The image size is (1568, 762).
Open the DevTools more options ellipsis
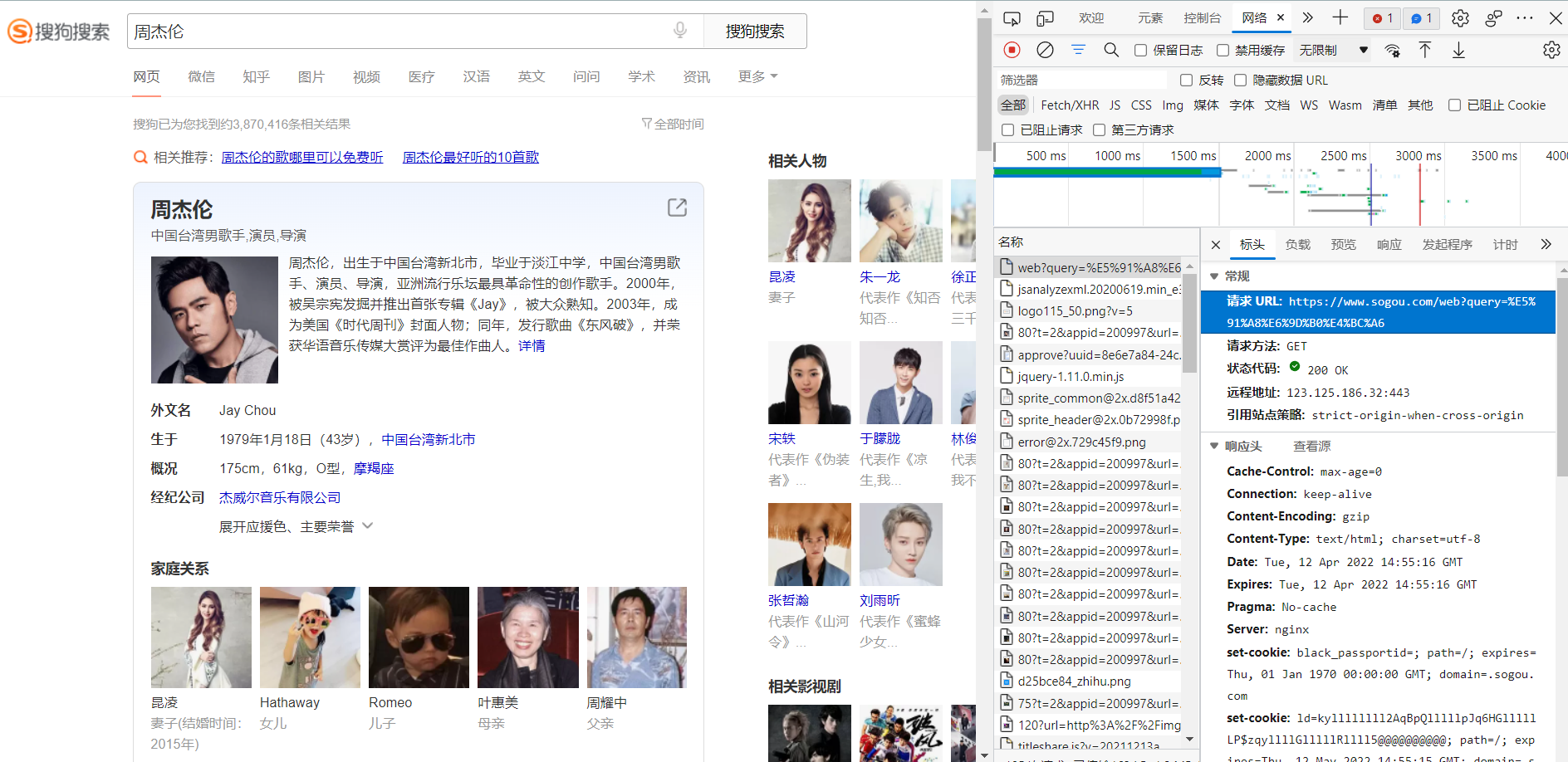[1525, 17]
